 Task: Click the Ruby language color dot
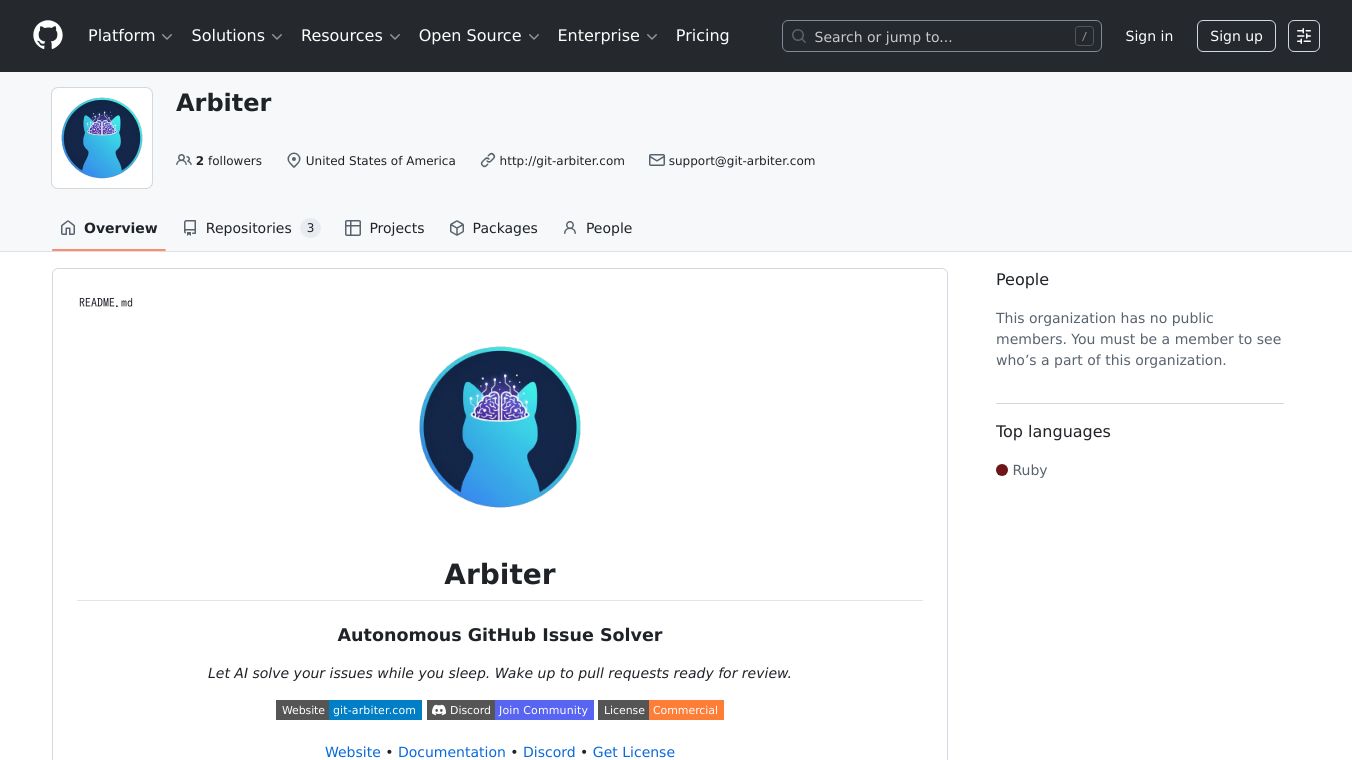tap(1002, 470)
